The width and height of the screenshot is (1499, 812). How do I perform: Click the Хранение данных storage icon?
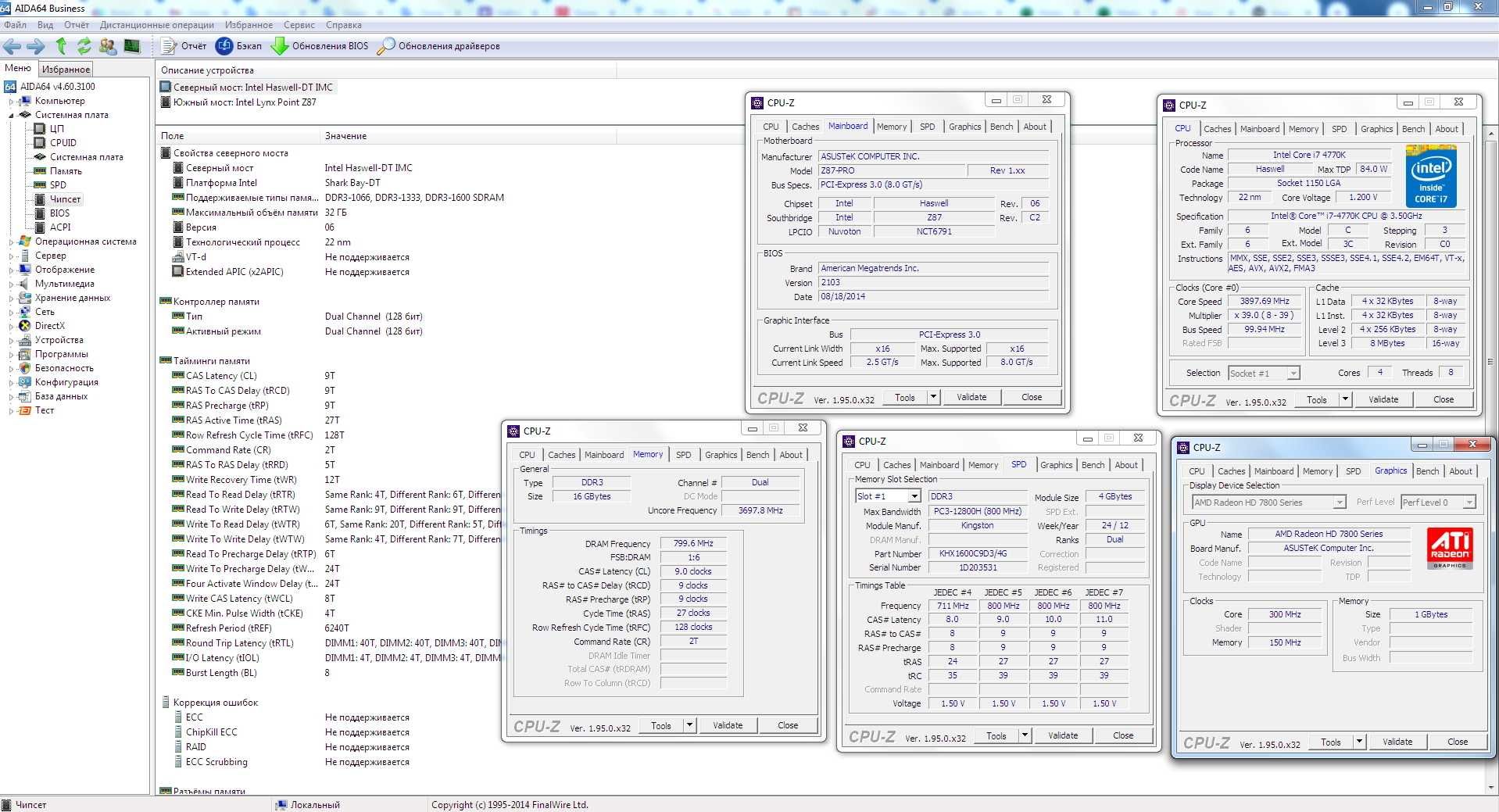(x=25, y=298)
